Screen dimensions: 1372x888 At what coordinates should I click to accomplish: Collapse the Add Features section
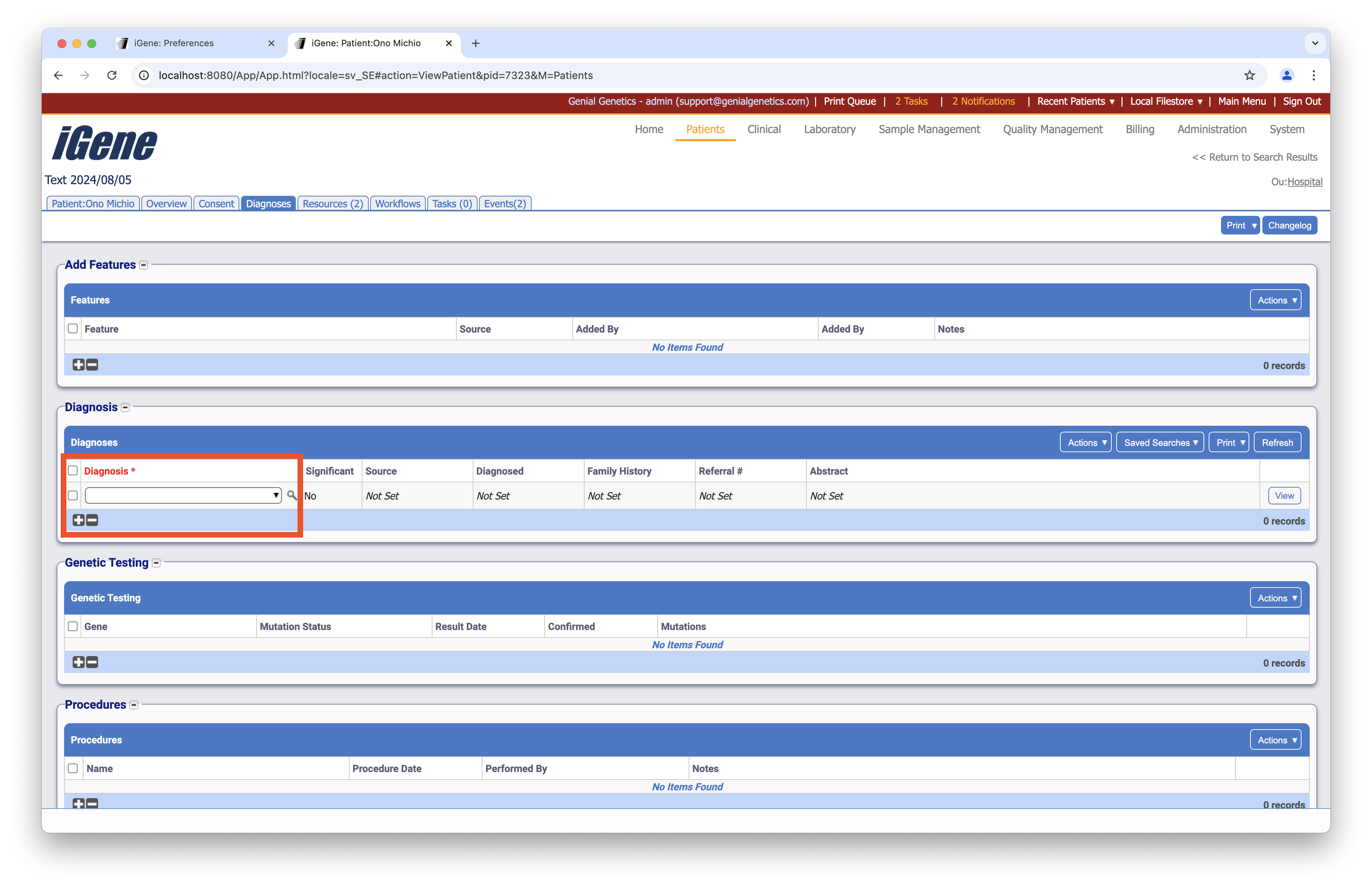144,265
